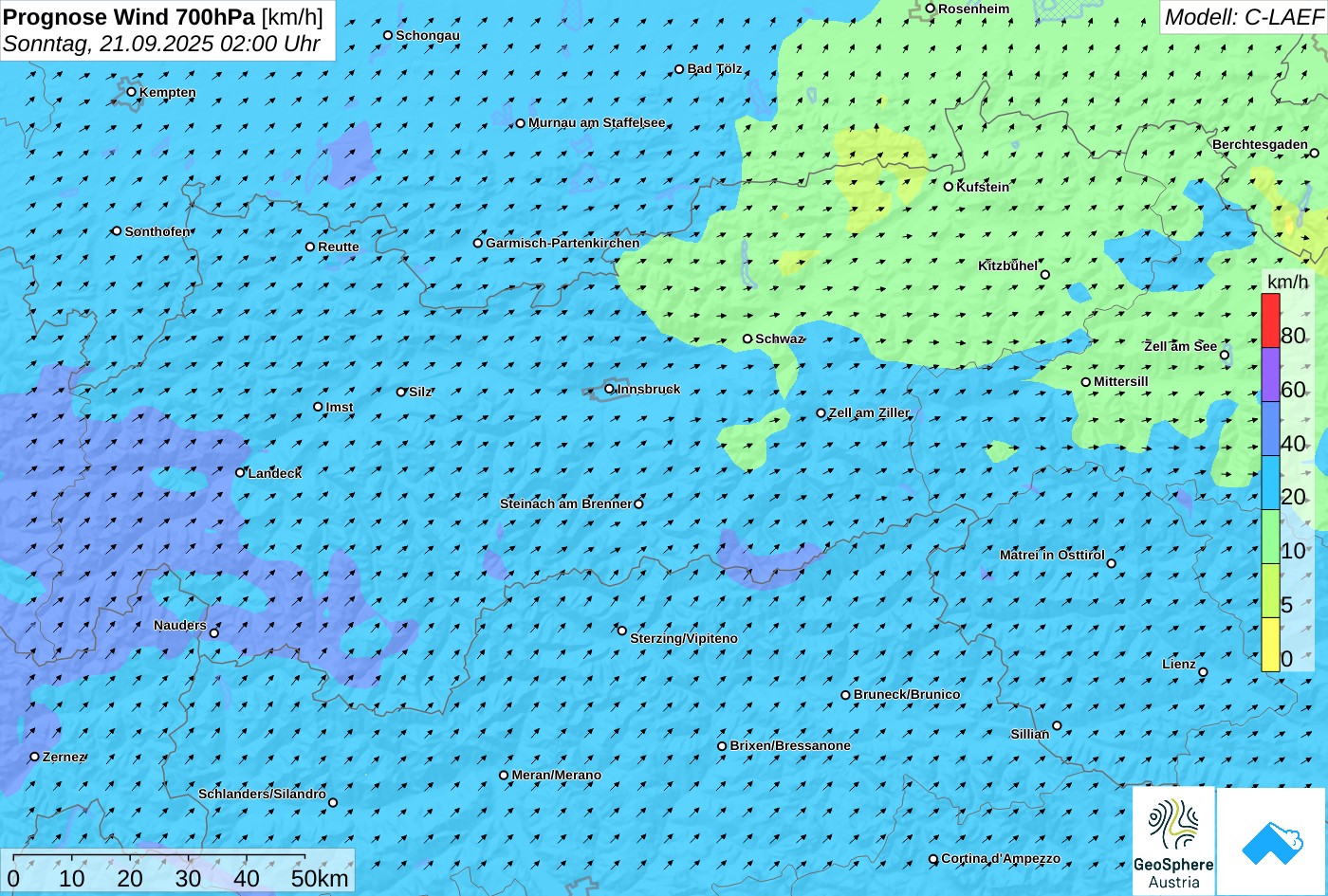Click the Silz marker circle
This screenshot has width=1328, height=896.
(x=400, y=392)
